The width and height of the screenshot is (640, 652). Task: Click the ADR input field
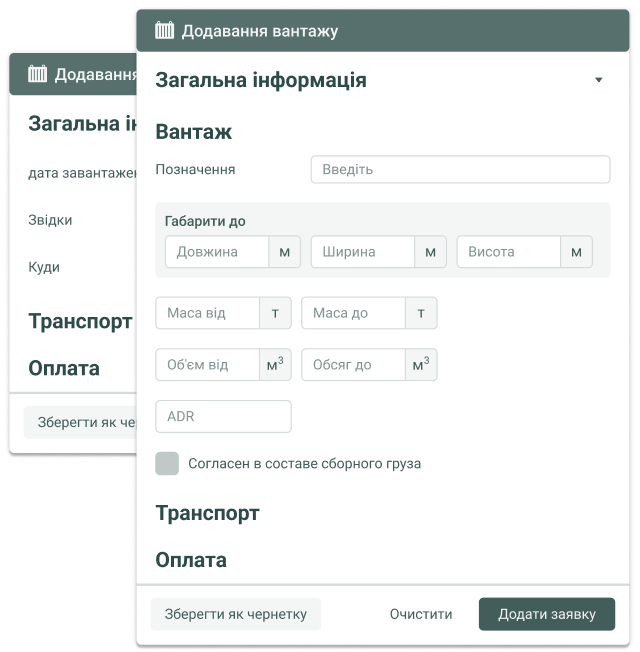(x=223, y=416)
